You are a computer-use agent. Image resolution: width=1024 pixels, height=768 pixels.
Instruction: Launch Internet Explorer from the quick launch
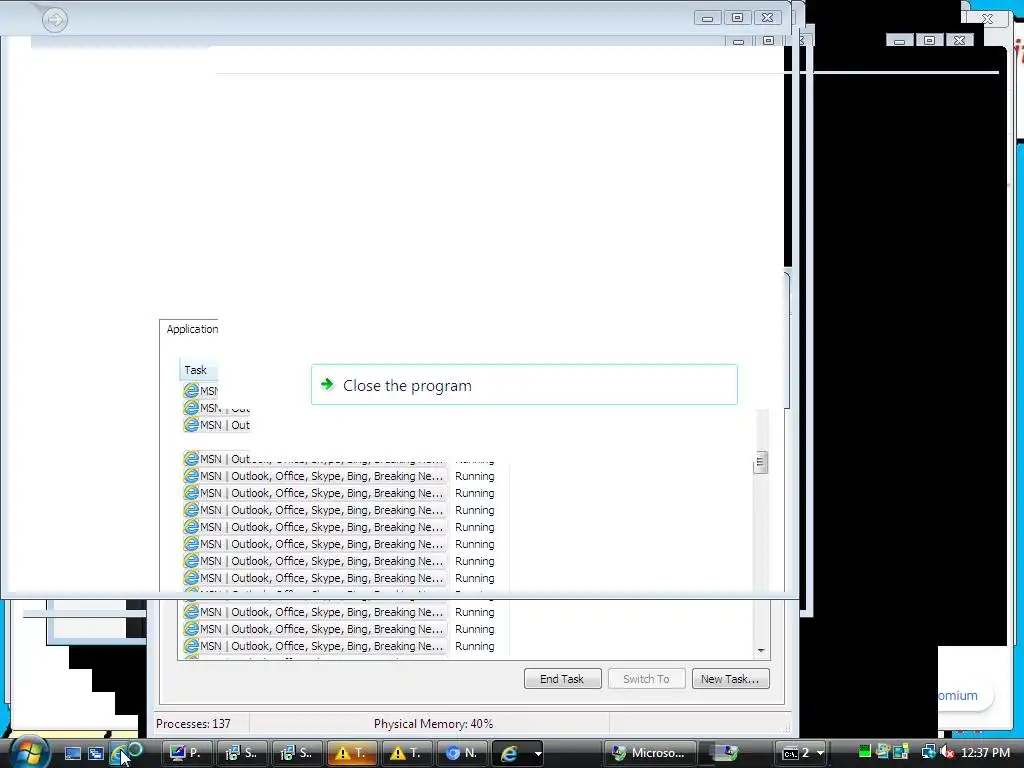pyautogui.click(x=118, y=753)
